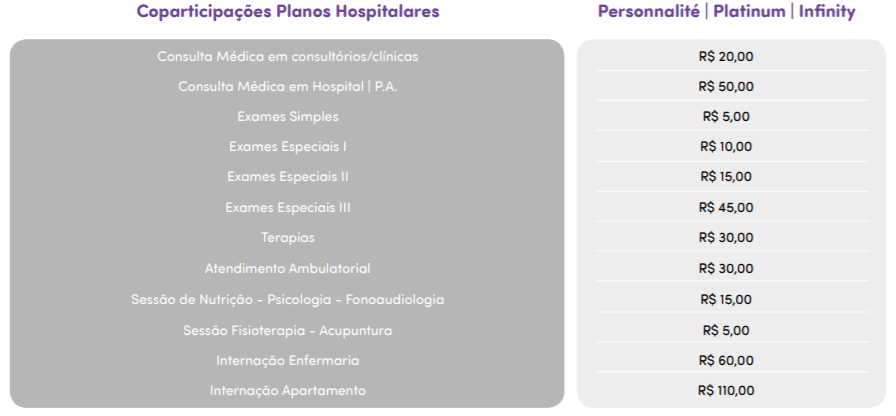The height and width of the screenshot is (416, 896).
Task: Click the Coparticipações Planos Hospitalares heading
Action: pos(287,13)
